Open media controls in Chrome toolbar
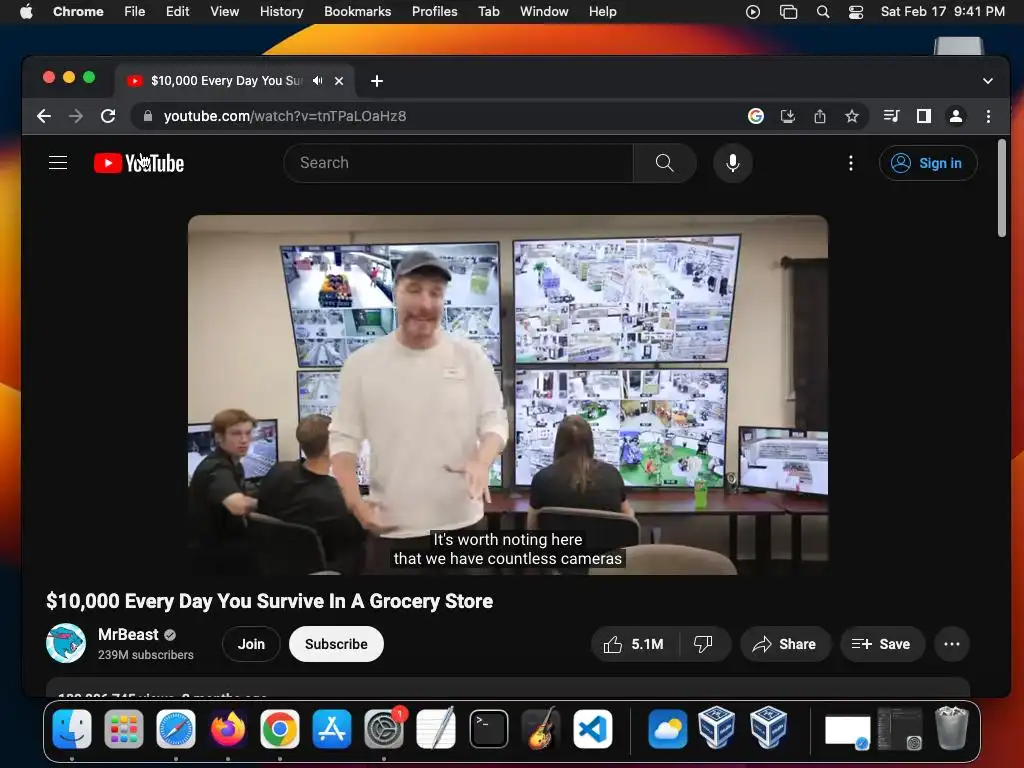 891,116
